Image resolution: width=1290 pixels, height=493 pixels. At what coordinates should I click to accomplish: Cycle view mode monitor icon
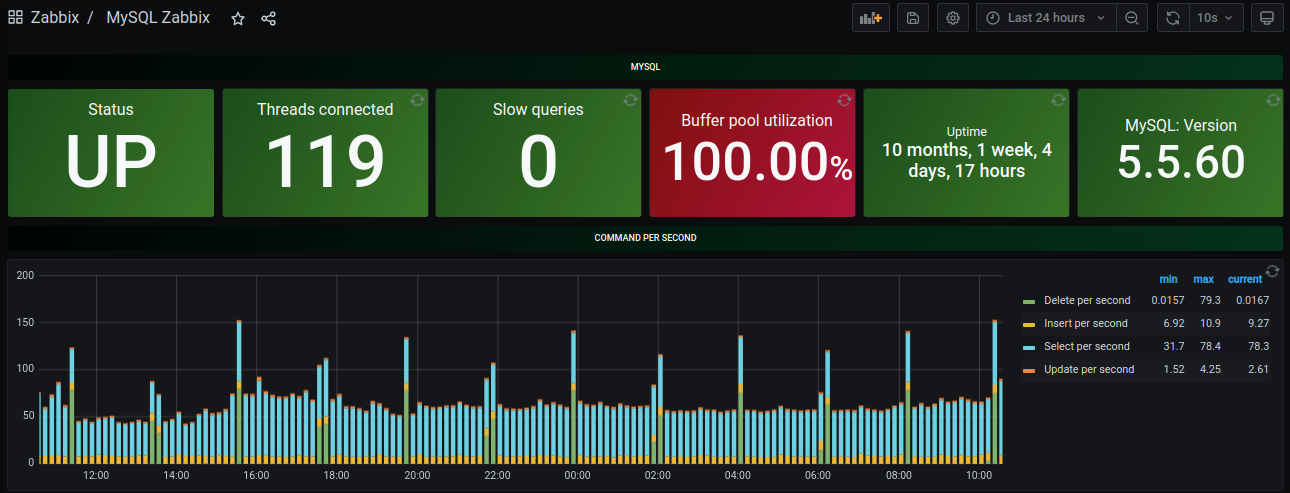[1267, 18]
